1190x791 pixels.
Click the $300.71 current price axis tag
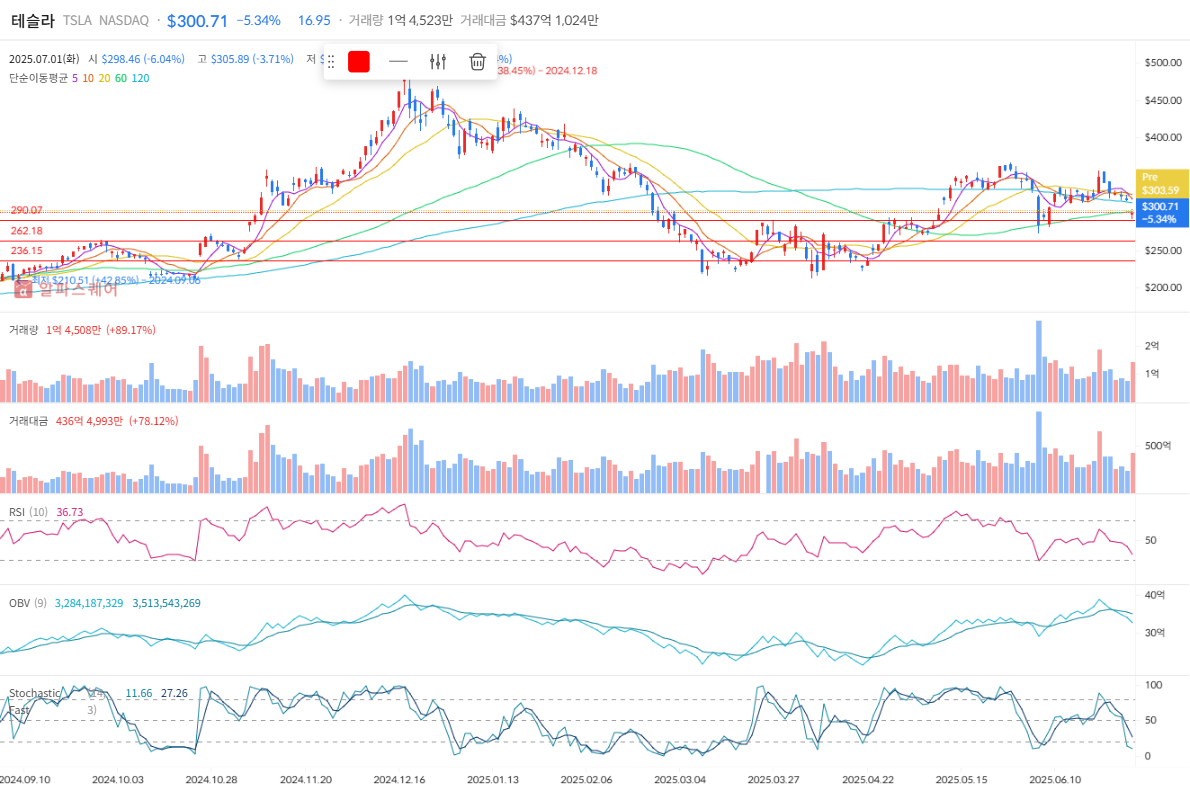pyautogui.click(x=1161, y=213)
